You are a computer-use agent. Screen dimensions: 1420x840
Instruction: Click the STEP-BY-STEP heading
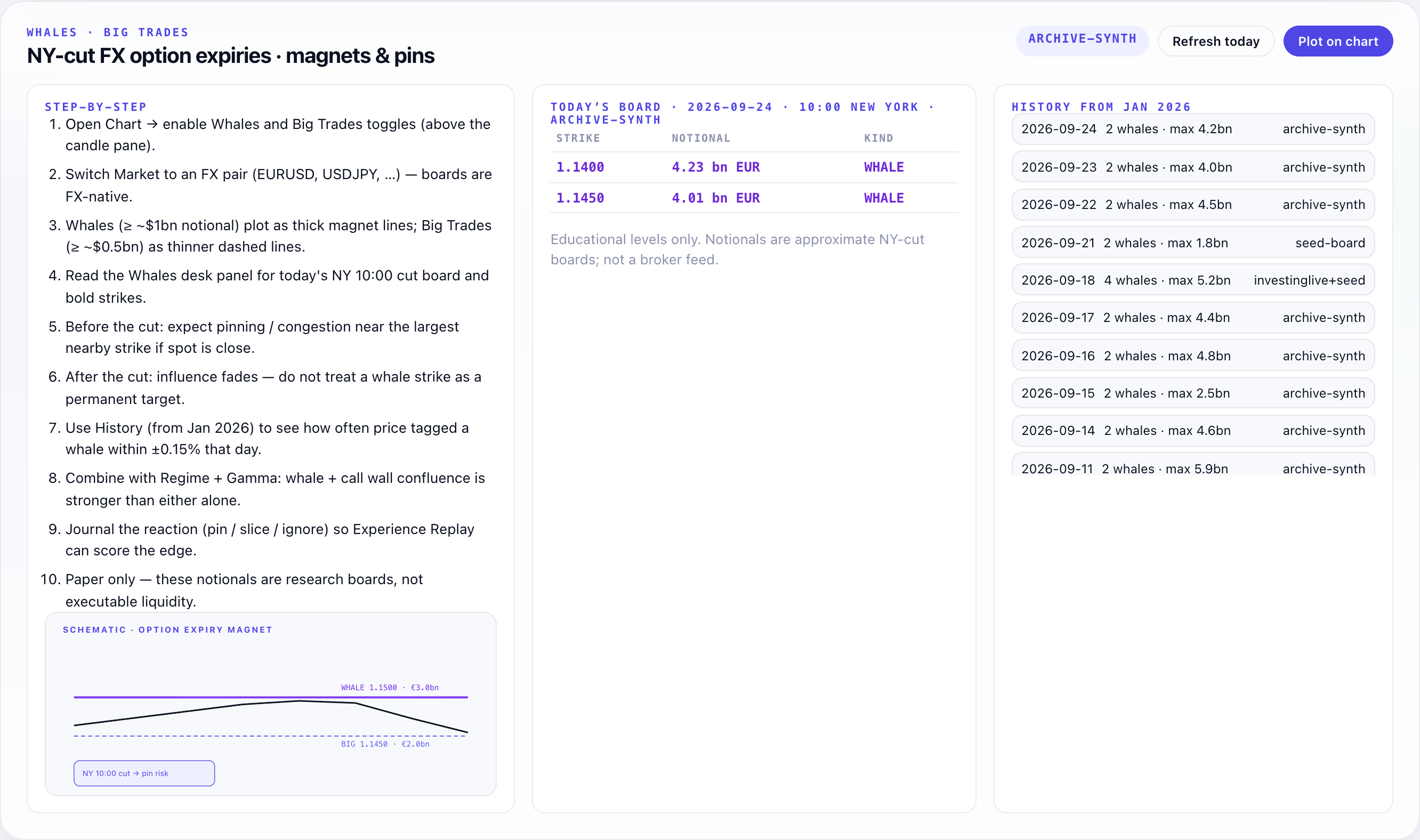[x=95, y=107]
